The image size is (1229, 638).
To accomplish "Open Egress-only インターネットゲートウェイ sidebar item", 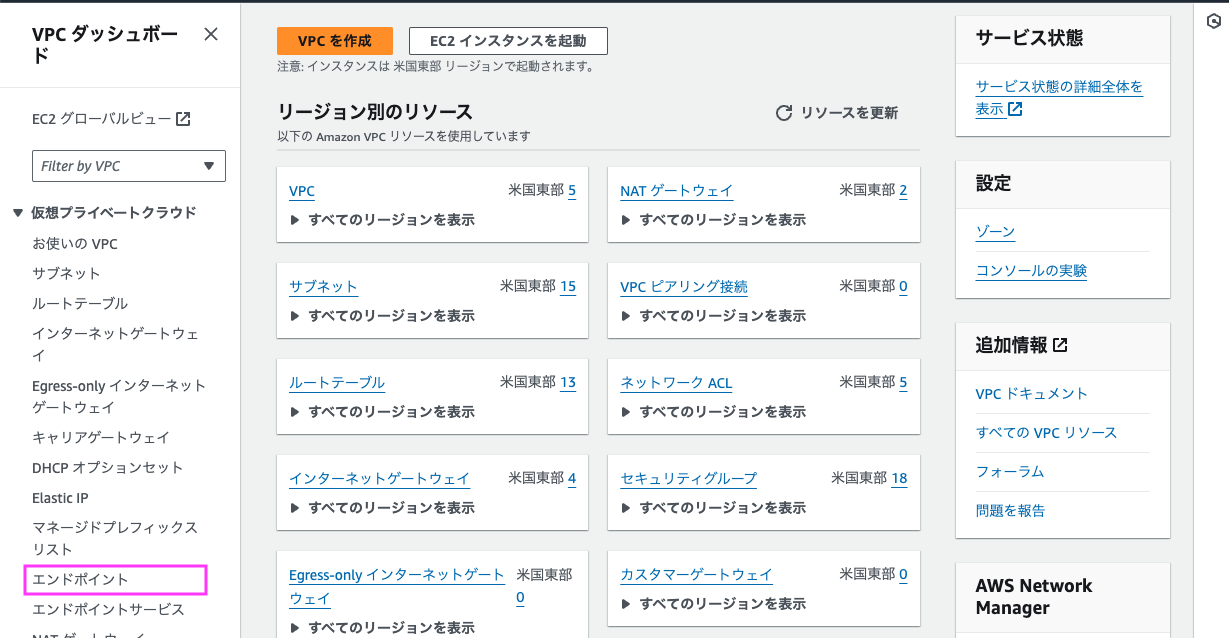I will tap(119, 396).
